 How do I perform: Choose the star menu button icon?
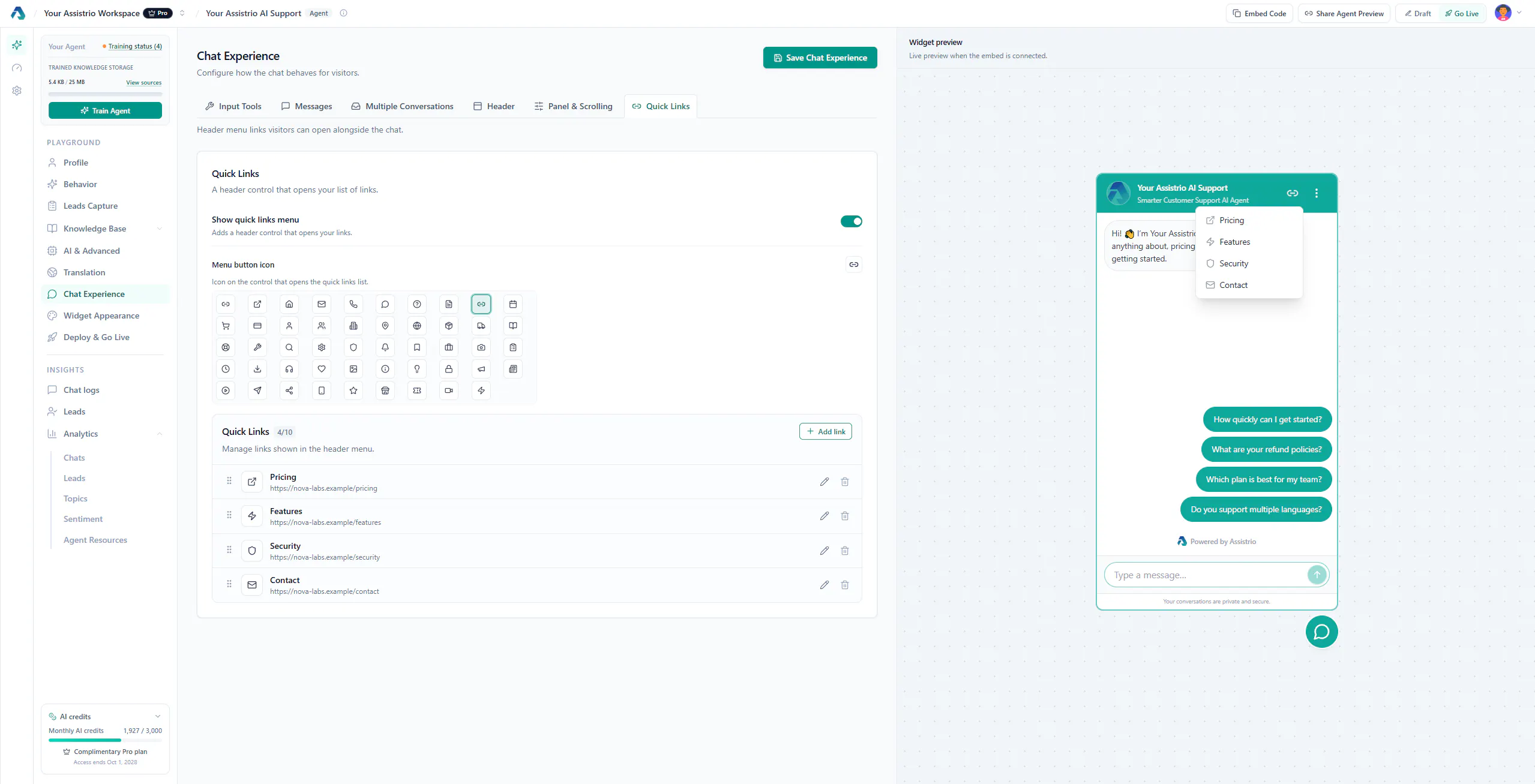coord(353,391)
